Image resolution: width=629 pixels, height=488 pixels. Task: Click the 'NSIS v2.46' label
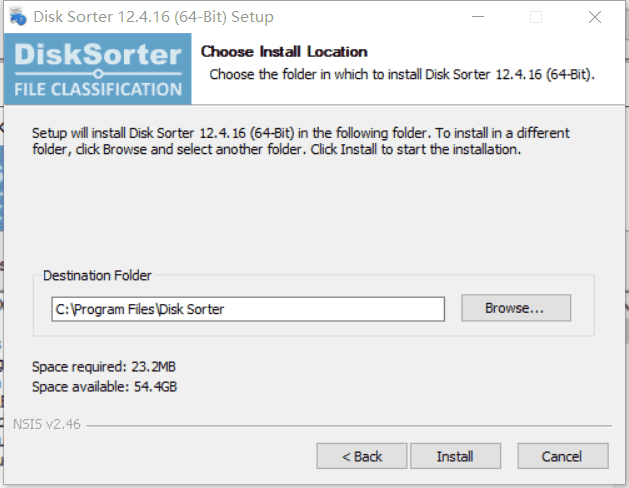point(47,424)
